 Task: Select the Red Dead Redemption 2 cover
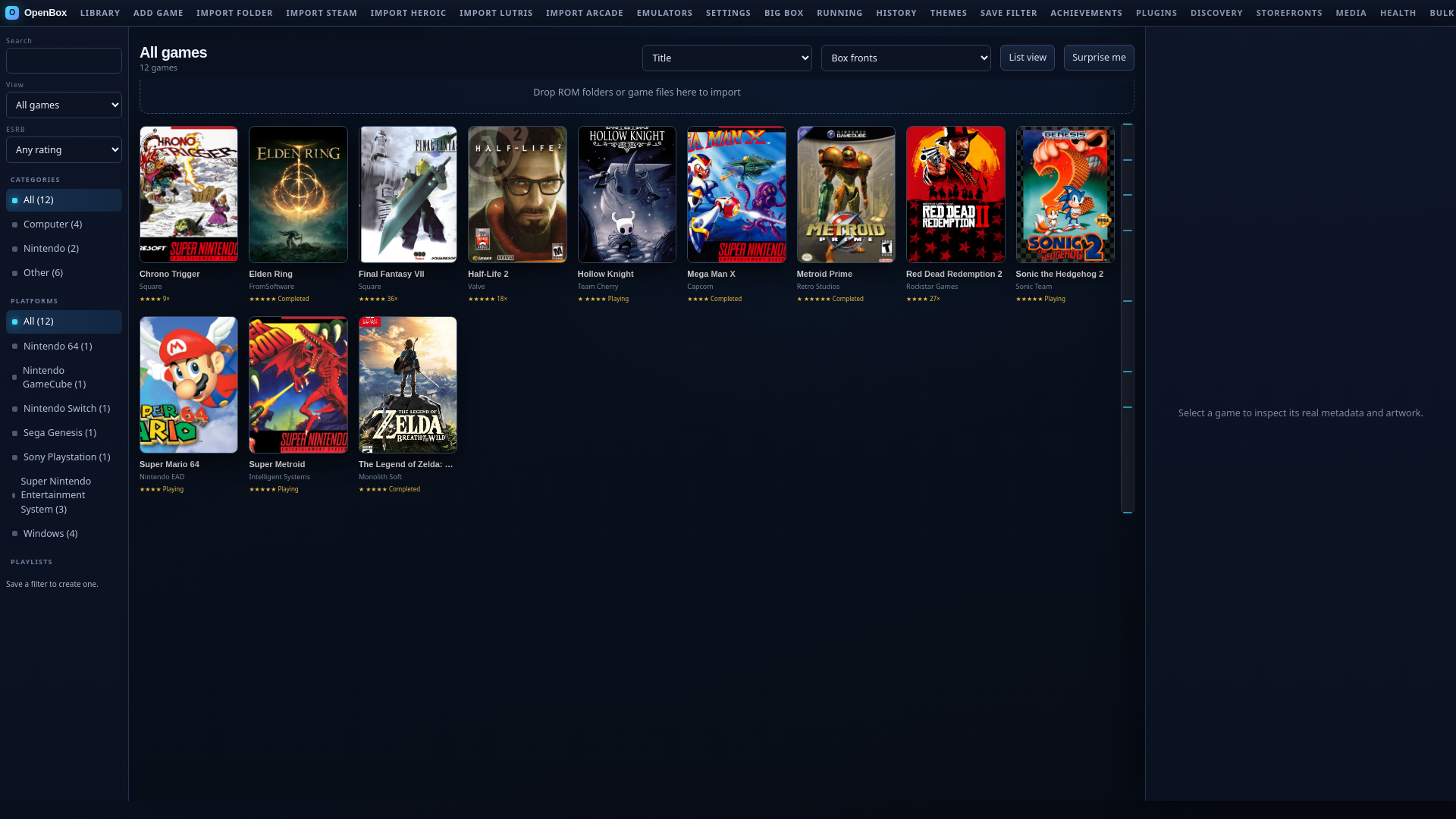pyautogui.click(x=955, y=195)
